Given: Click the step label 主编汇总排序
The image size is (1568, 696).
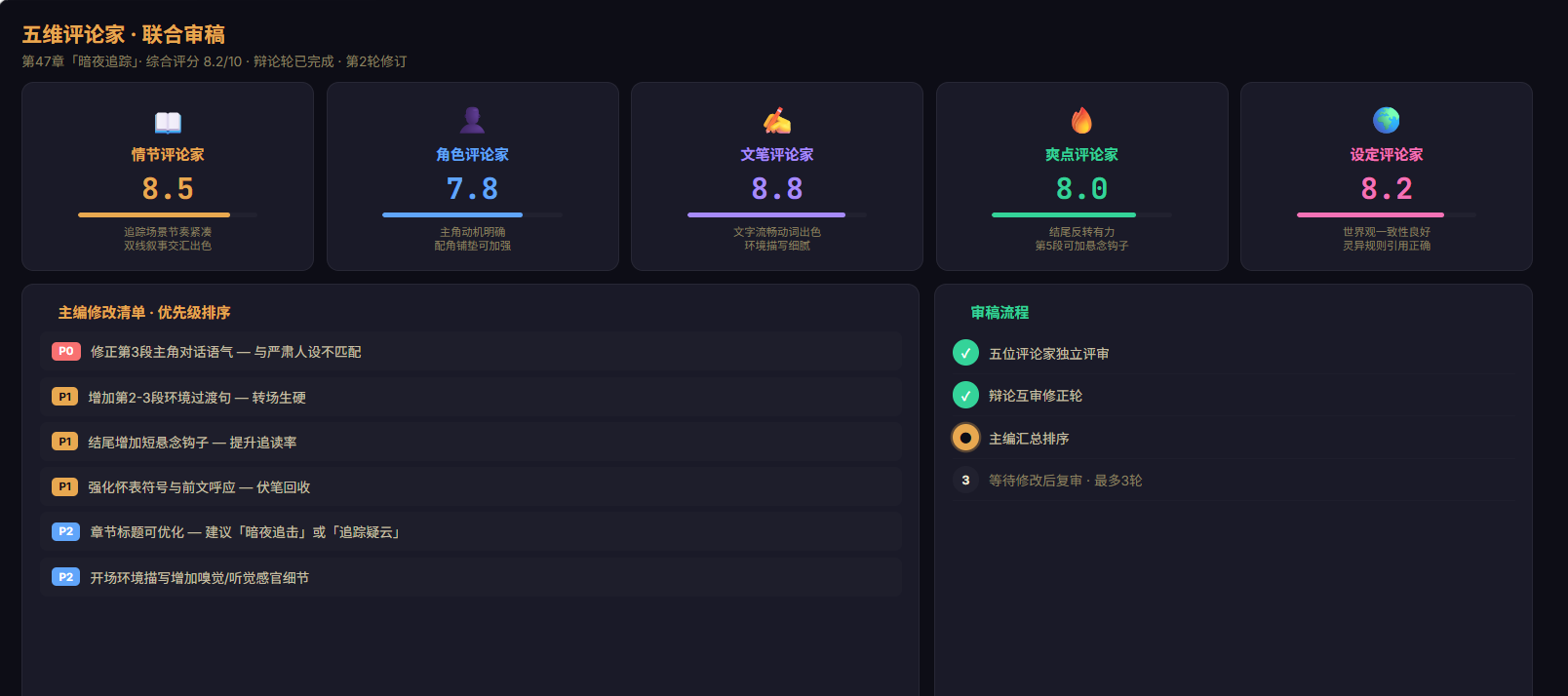Looking at the screenshot, I should click(1029, 439).
